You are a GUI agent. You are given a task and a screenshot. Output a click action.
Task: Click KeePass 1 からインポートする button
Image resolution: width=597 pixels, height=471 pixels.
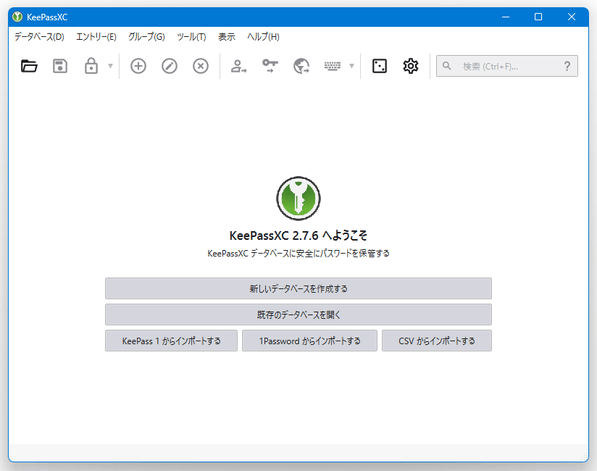click(171, 341)
